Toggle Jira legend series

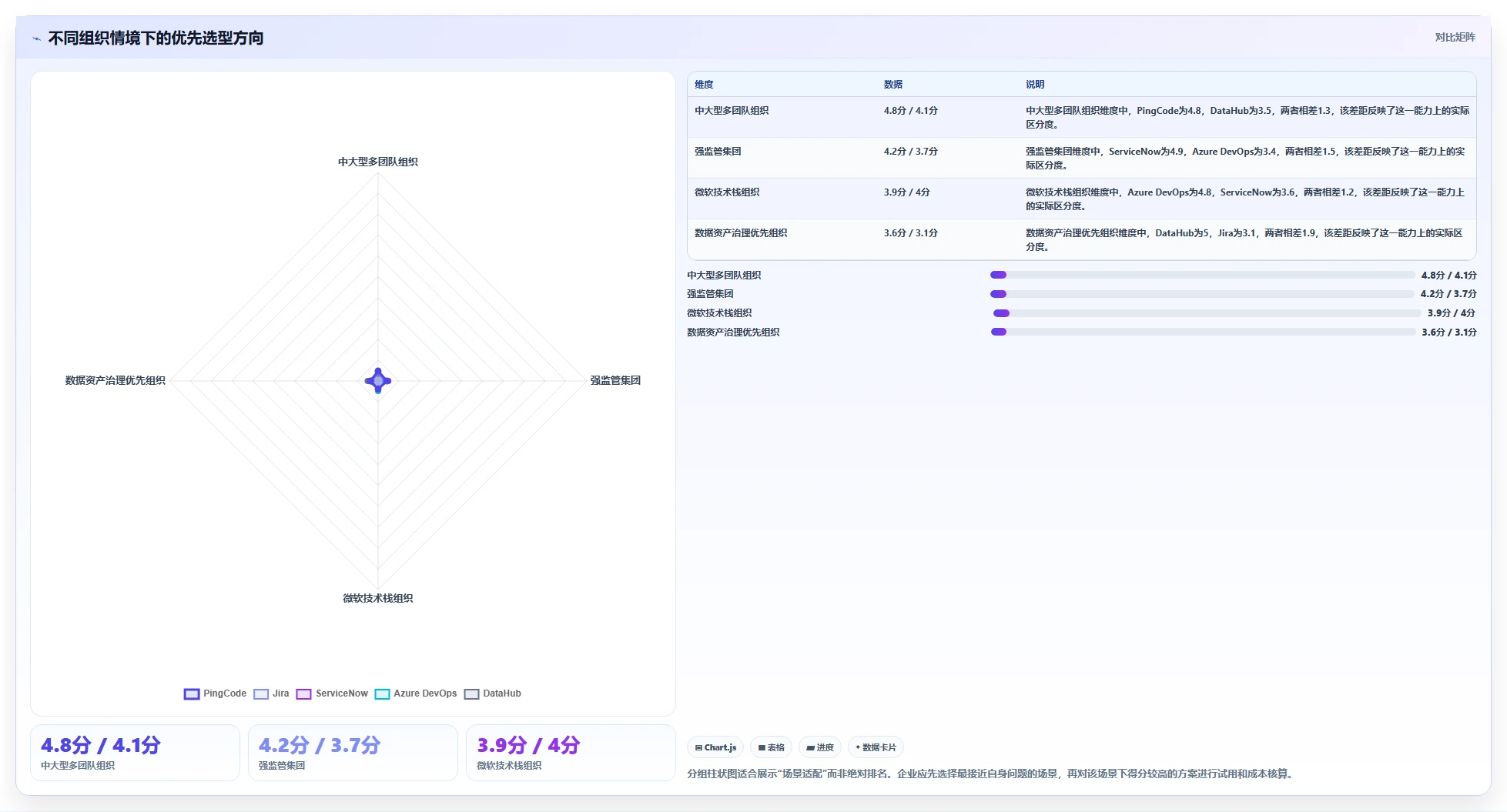tap(271, 693)
